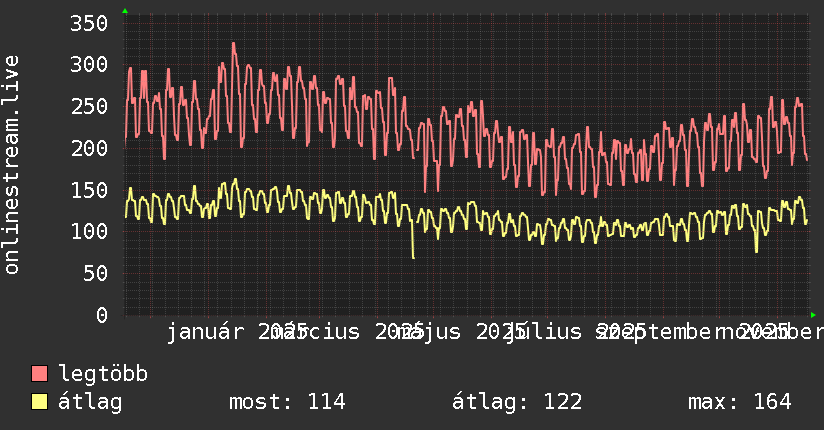
Task: Select the legtöbb legend label
Action: (103, 374)
